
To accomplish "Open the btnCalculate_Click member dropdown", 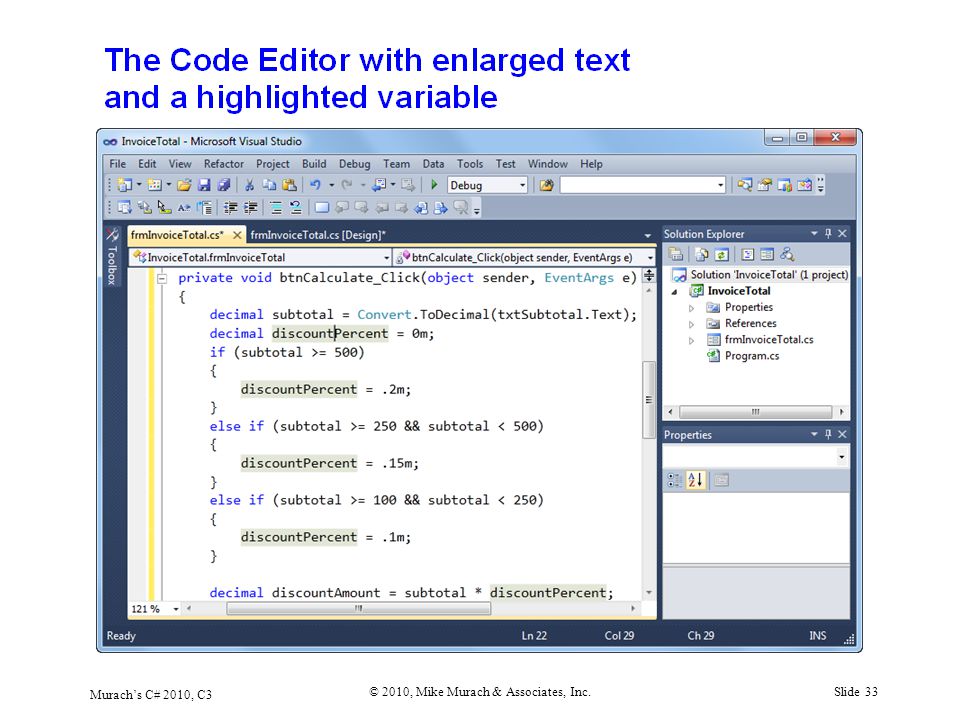I will pos(650,258).
